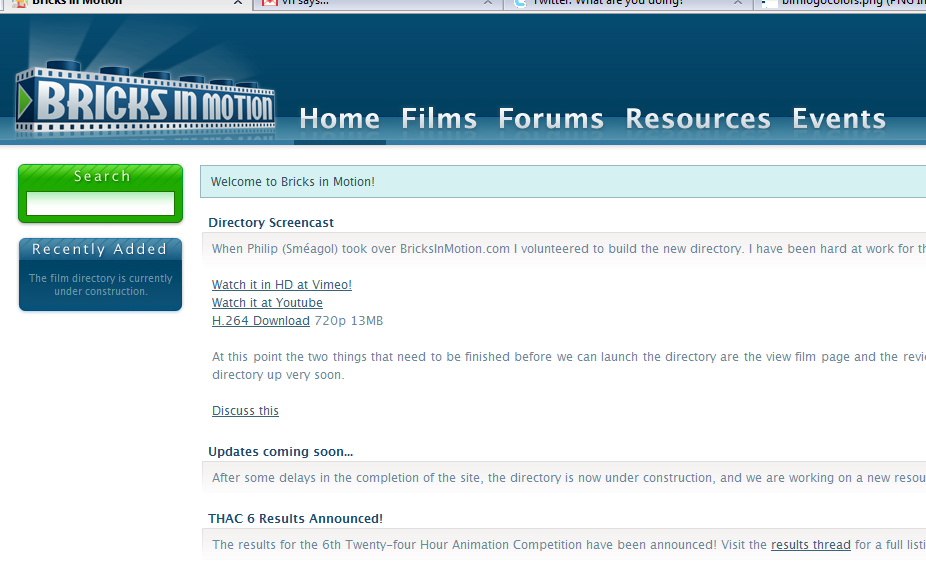This screenshot has height=568, width=926.
Task: Select the Bricks in Motion browser tab
Action: [x=126, y=3]
